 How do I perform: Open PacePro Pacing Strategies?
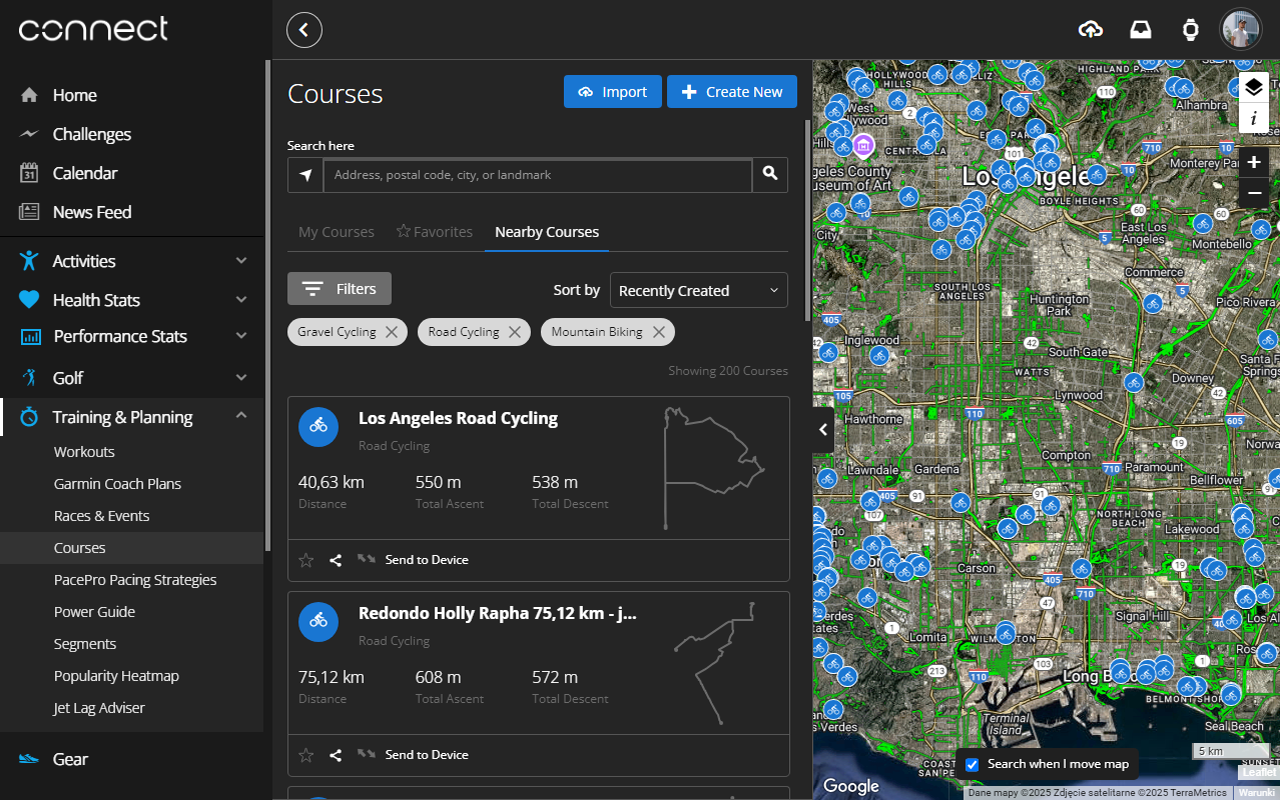click(135, 580)
